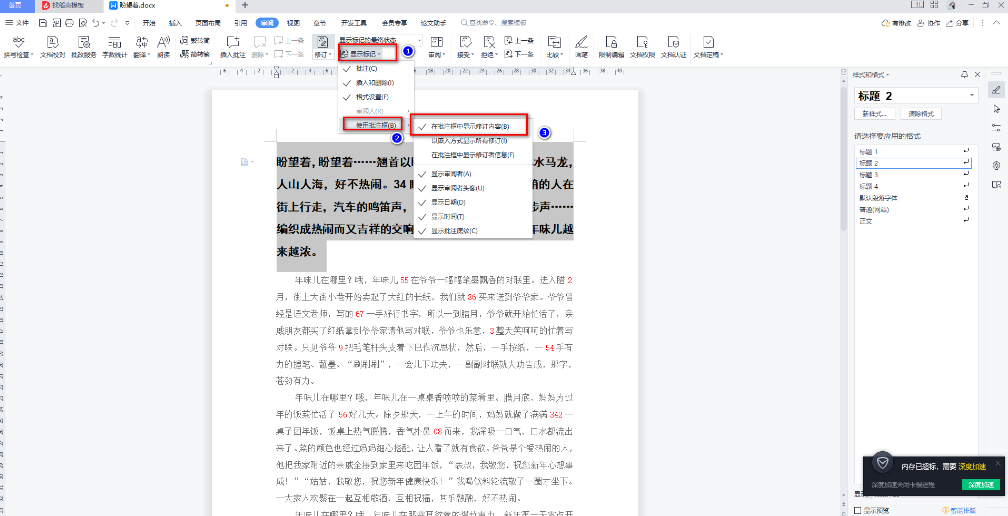1008x516 pixels.
Task: Select the 正文 style in list
Action: 913,221
